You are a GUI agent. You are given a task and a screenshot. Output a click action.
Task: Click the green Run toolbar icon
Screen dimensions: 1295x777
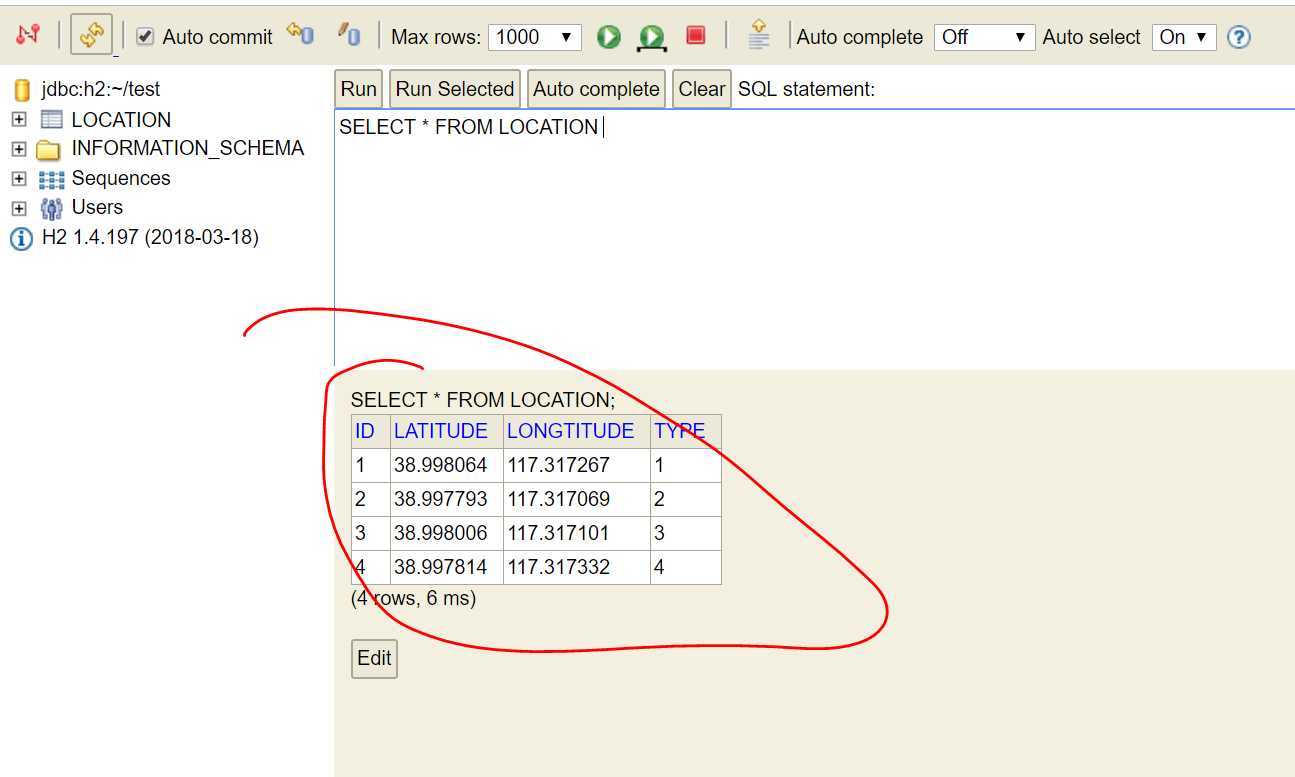coord(608,37)
